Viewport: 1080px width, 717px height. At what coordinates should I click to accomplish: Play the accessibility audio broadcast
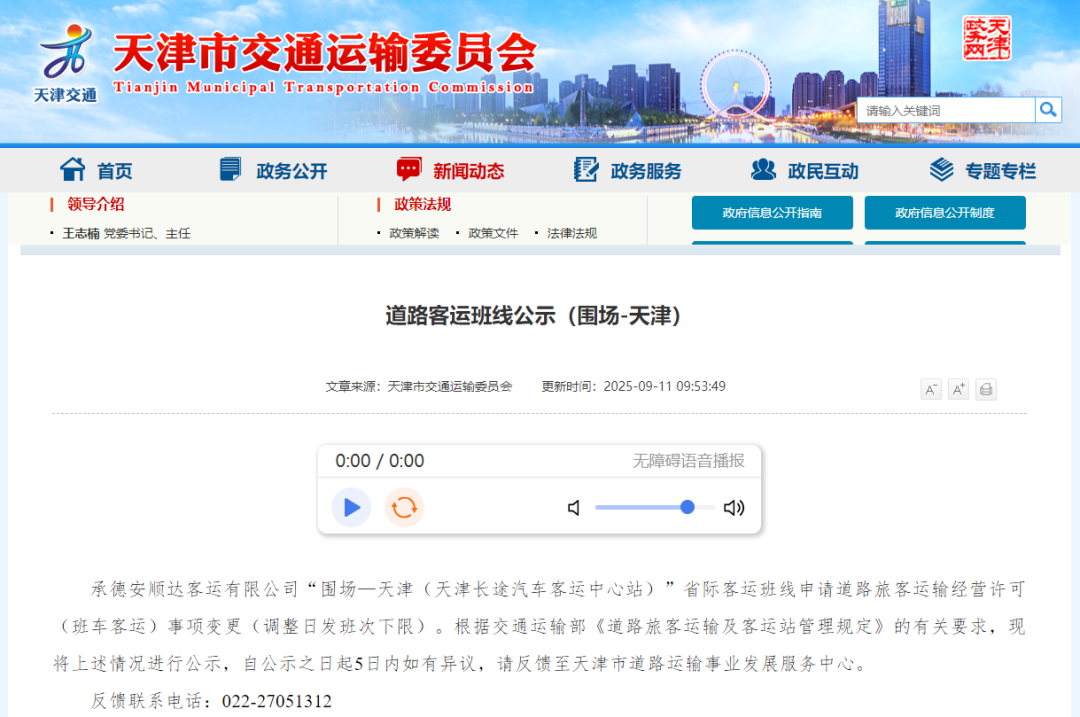tap(351, 508)
